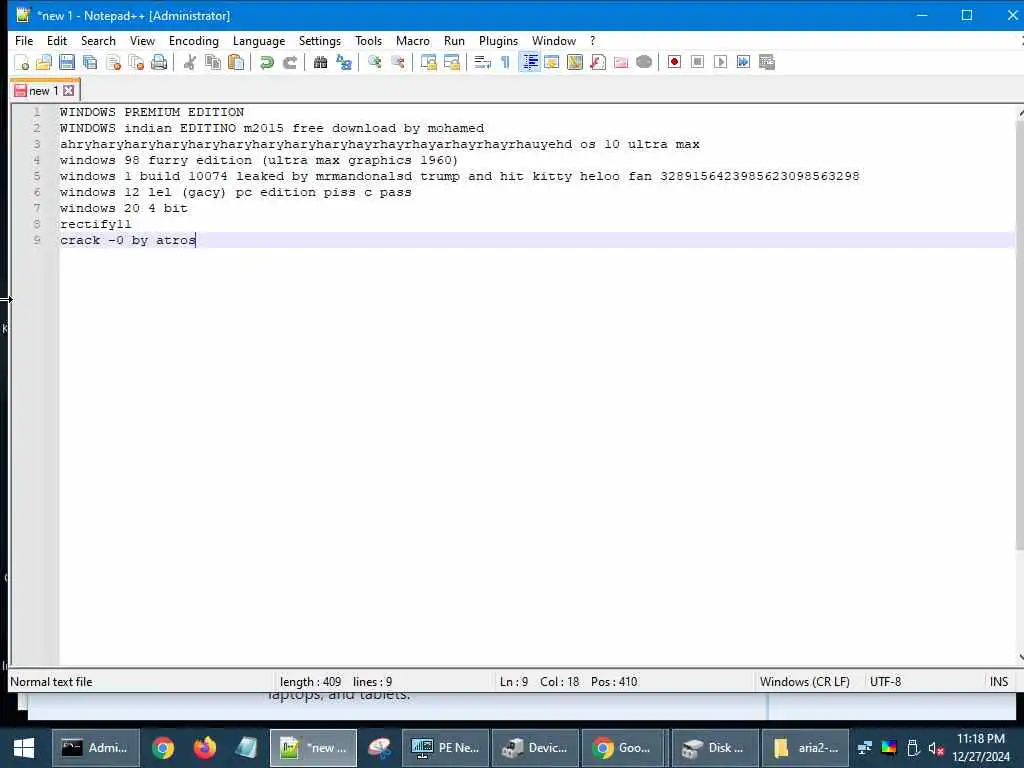Show the Document Map panel icon
Image resolution: width=1024 pixels, height=768 pixels.
(575, 62)
